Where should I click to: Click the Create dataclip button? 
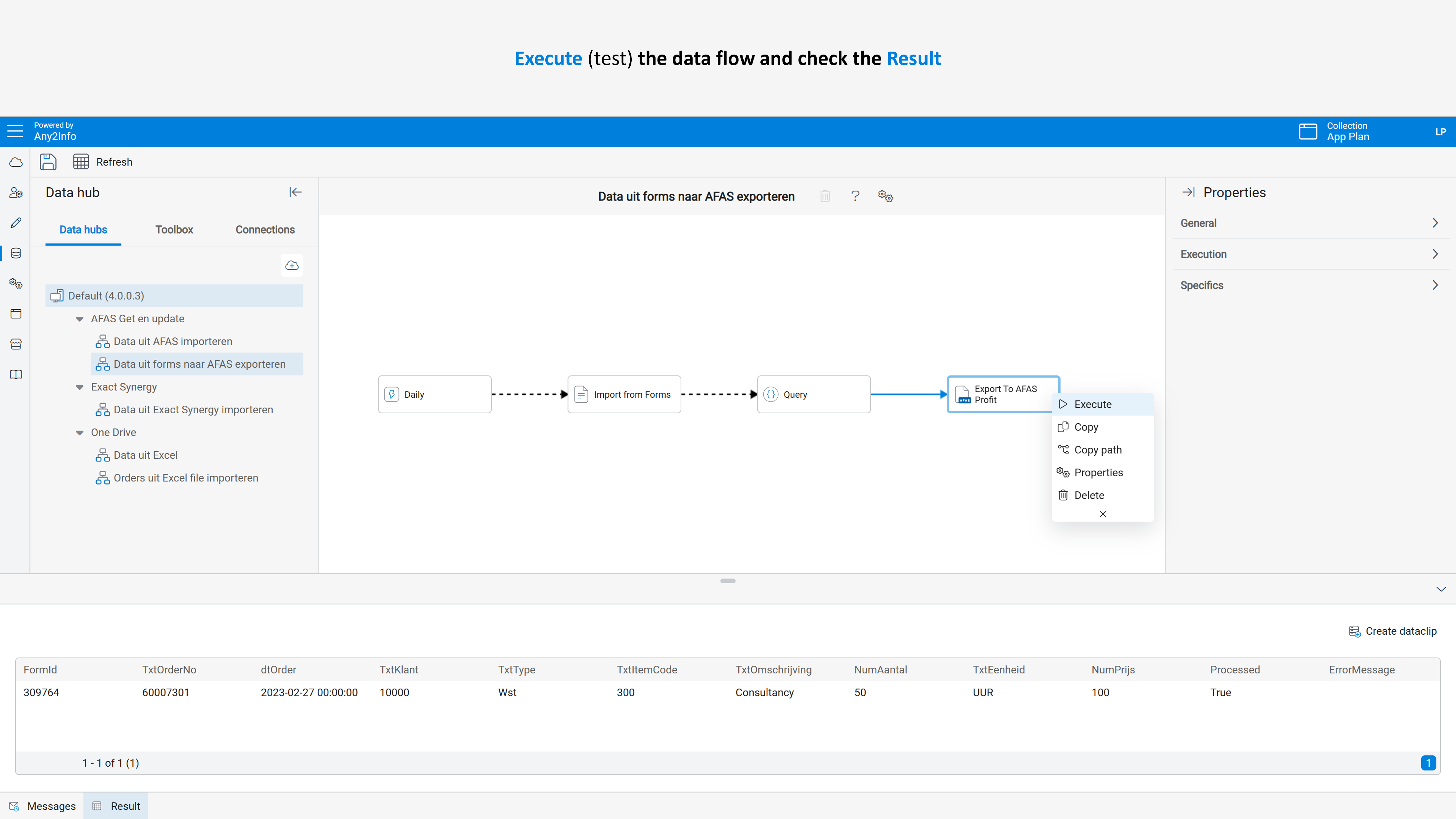pos(1393,631)
